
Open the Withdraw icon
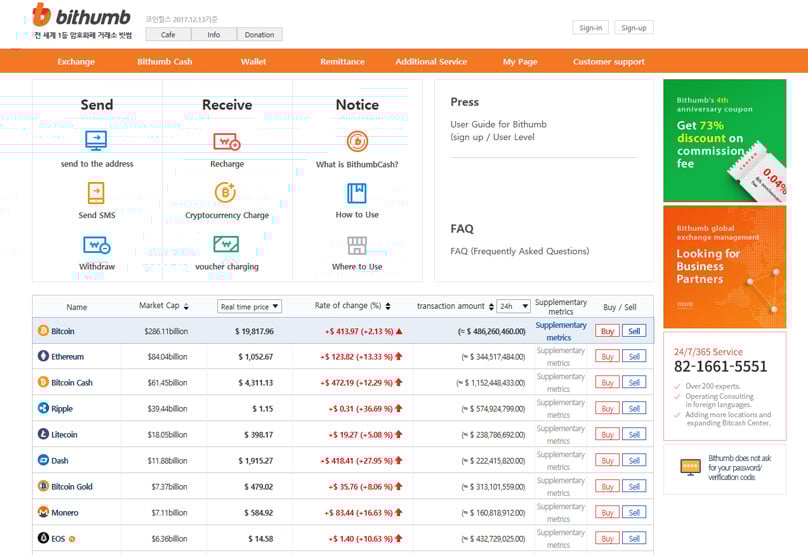click(x=96, y=245)
